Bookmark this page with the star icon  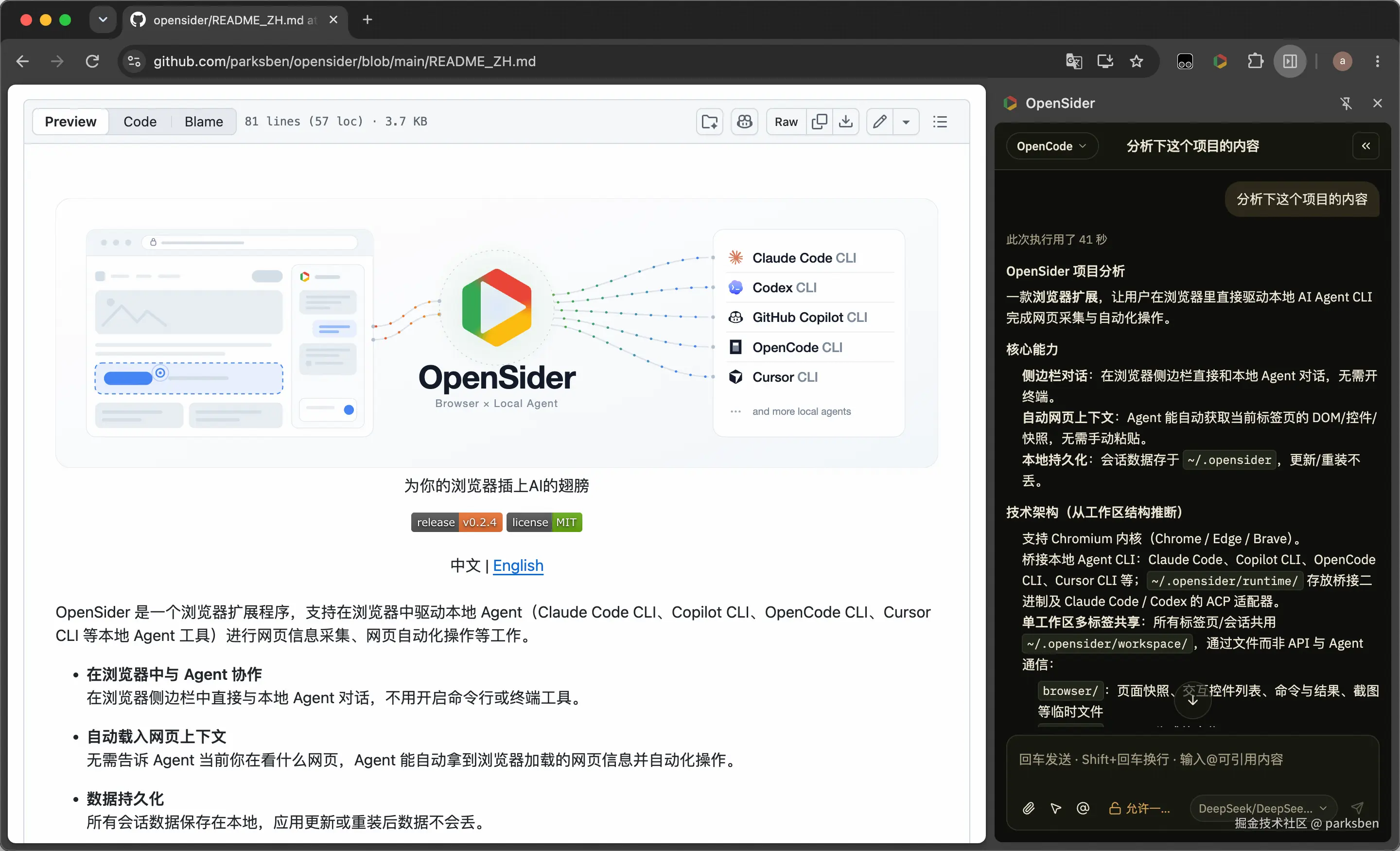pyautogui.click(x=1136, y=61)
